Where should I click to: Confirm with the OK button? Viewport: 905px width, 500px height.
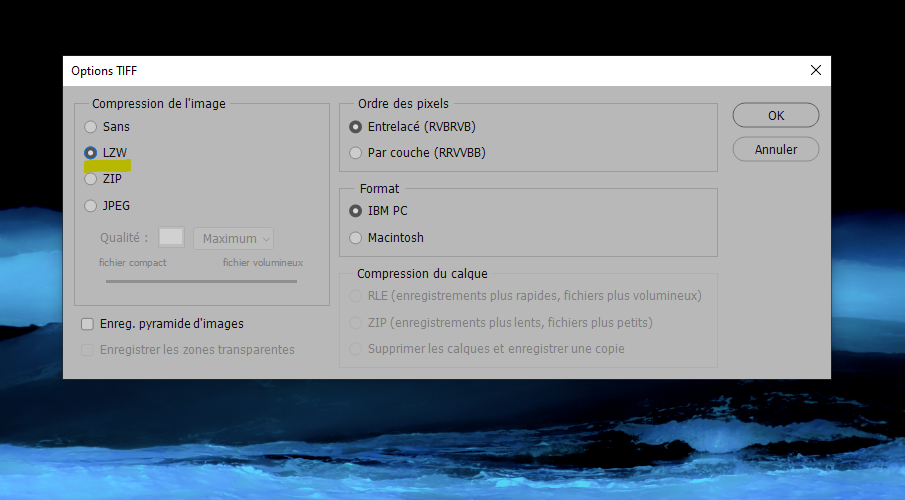click(775, 115)
